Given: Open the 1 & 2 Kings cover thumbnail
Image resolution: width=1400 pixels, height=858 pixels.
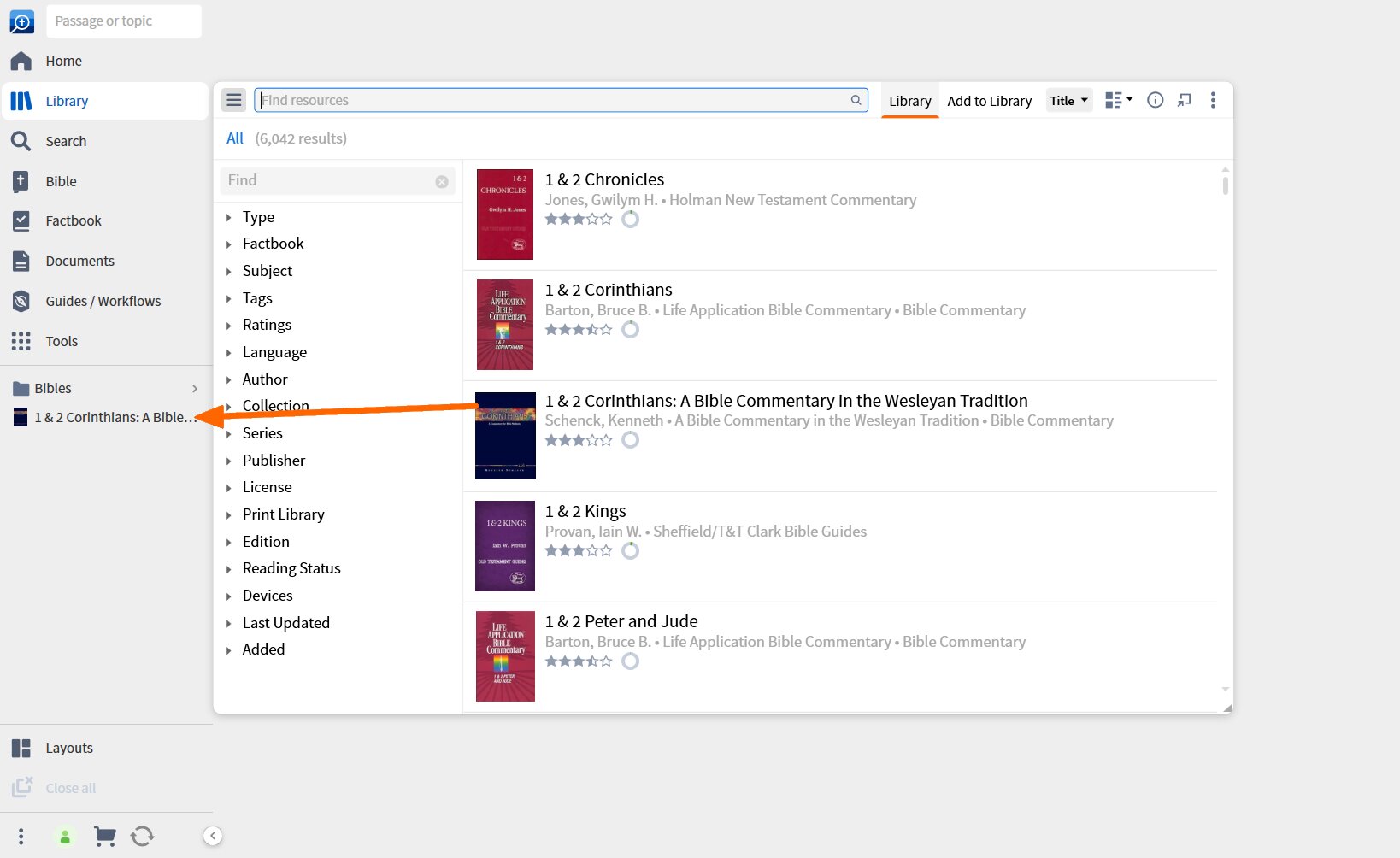Looking at the screenshot, I should click(505, 546).
